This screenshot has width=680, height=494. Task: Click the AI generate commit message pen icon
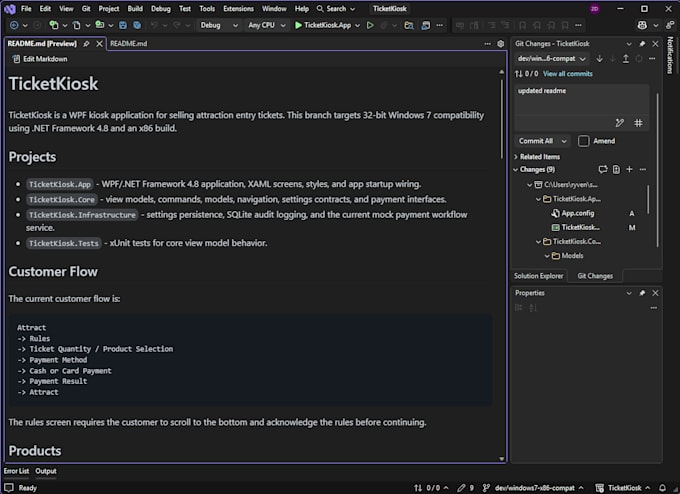(x=620, y=123)
